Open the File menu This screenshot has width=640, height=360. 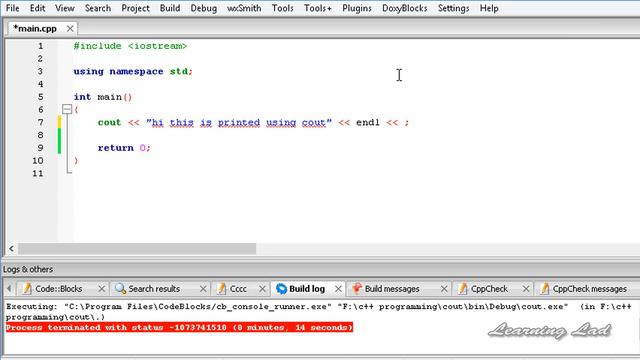pos(12,8)
